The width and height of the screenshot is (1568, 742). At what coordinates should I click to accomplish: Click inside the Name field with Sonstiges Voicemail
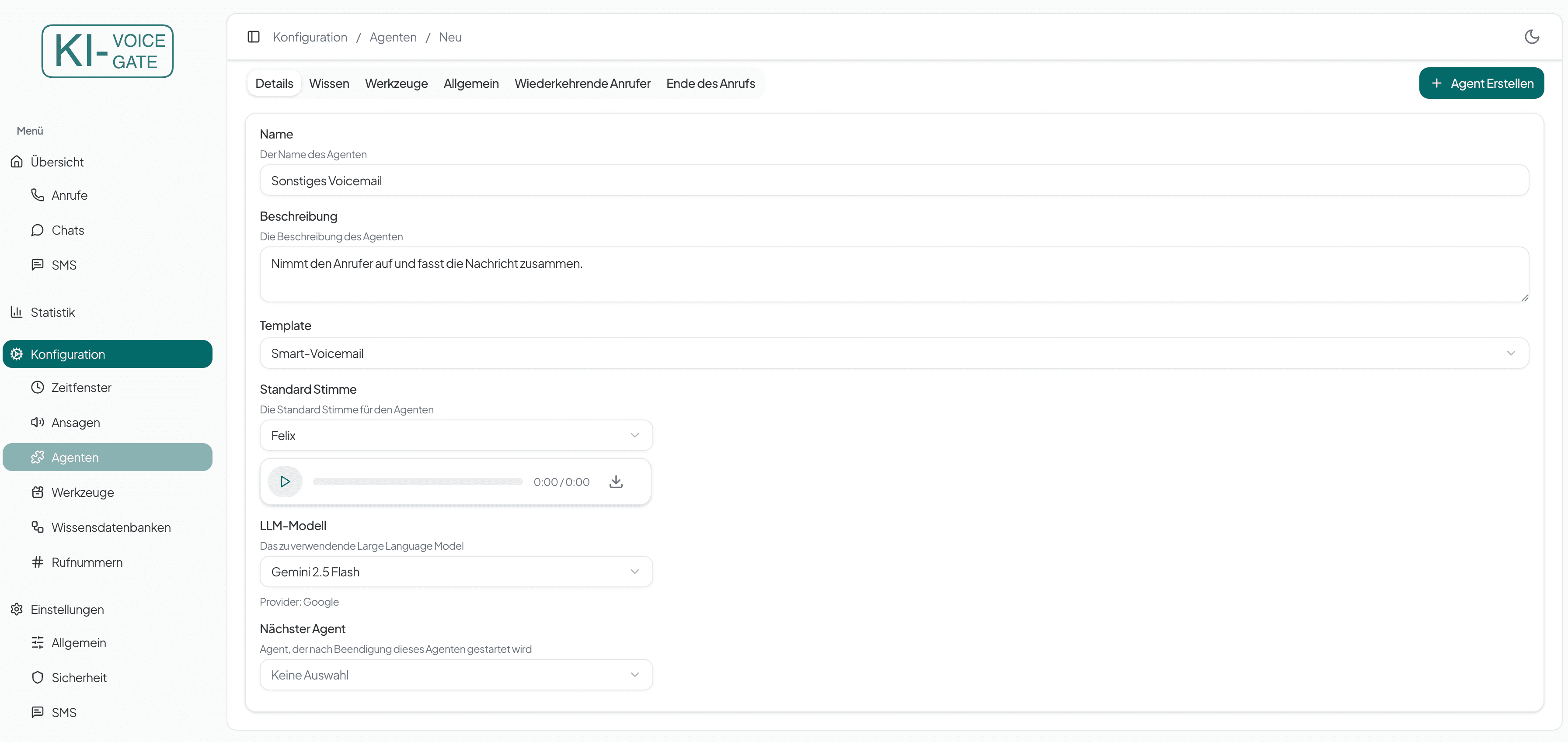[x=894, y=180]
